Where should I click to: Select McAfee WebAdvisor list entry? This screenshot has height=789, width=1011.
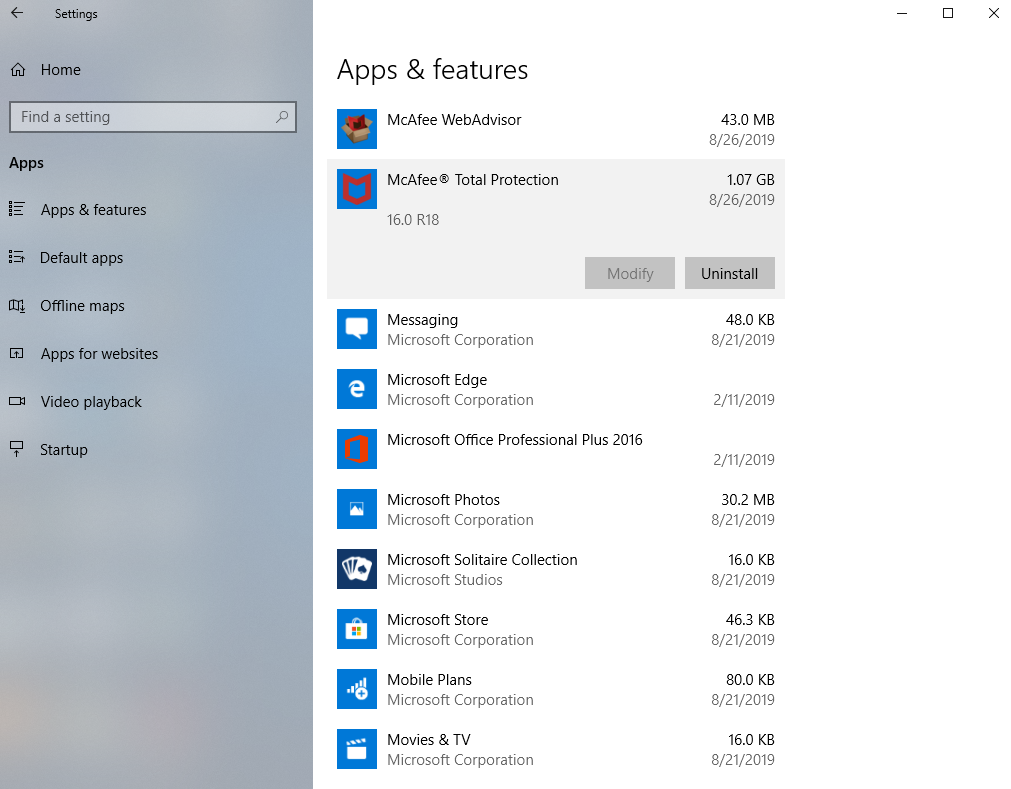click(556, 129)
